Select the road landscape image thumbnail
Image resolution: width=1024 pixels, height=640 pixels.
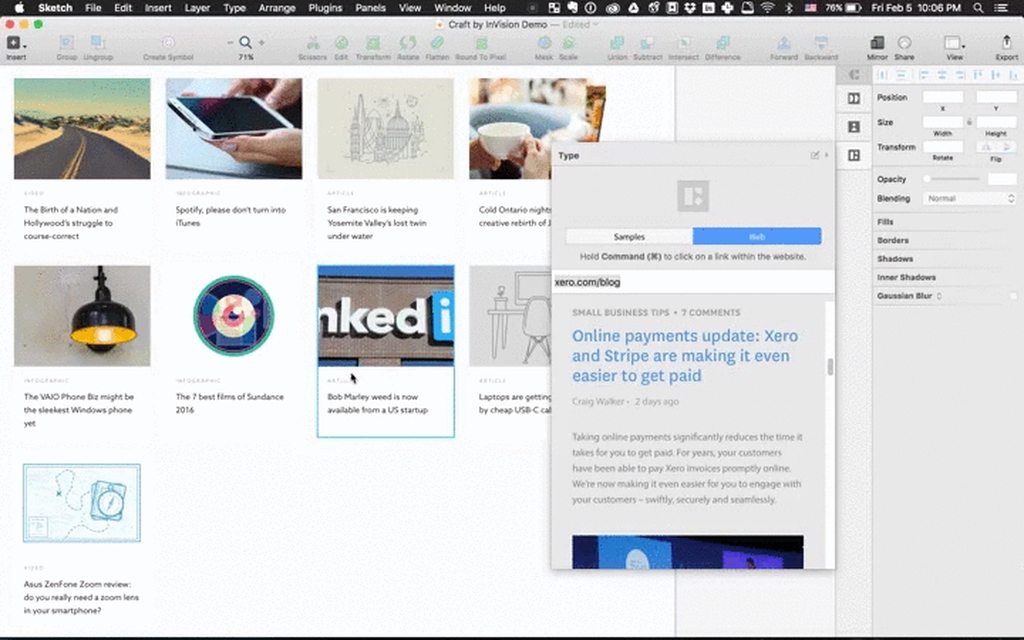[x=82, y=129]
